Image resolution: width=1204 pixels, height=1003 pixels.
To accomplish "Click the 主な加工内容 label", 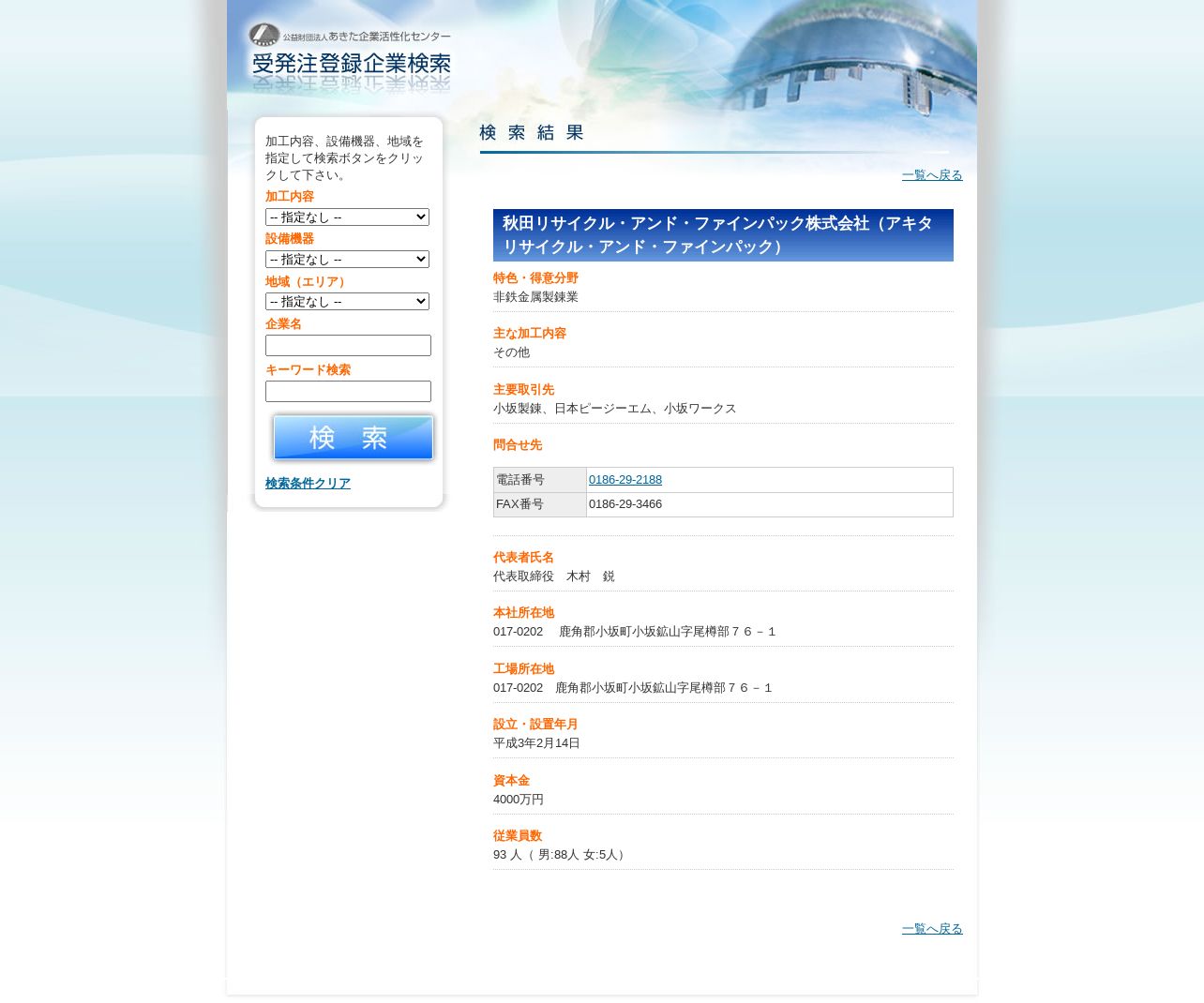I will pos(530,334).
